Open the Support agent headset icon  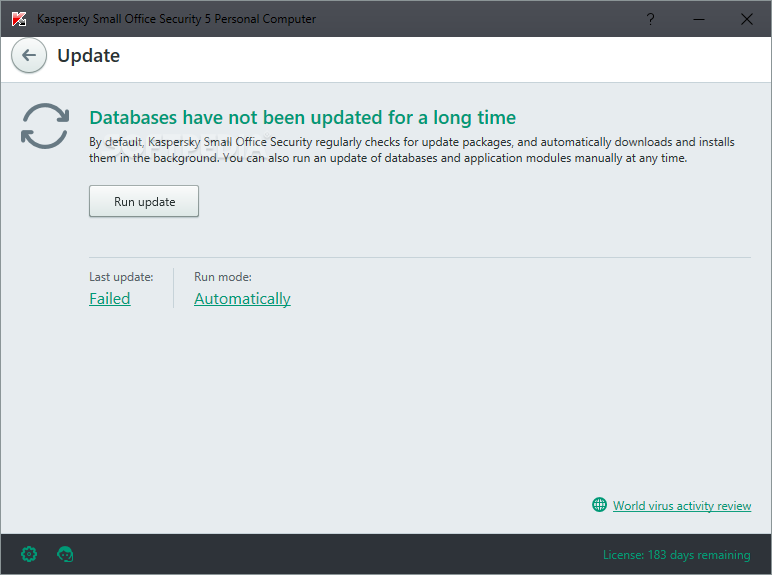click(x=65, y=554)
